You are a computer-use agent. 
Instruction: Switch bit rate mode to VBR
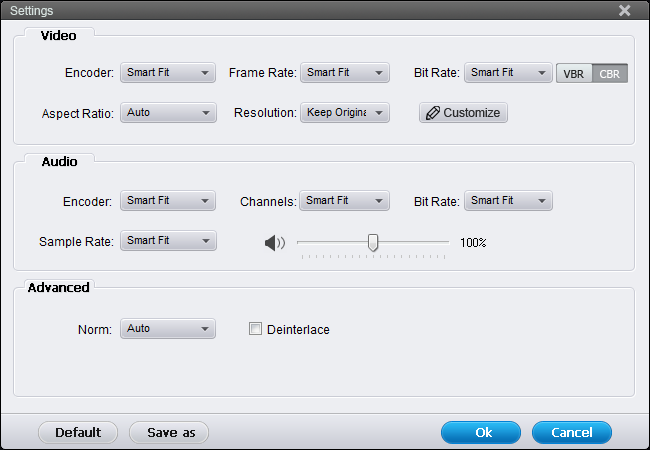(574, 74)
